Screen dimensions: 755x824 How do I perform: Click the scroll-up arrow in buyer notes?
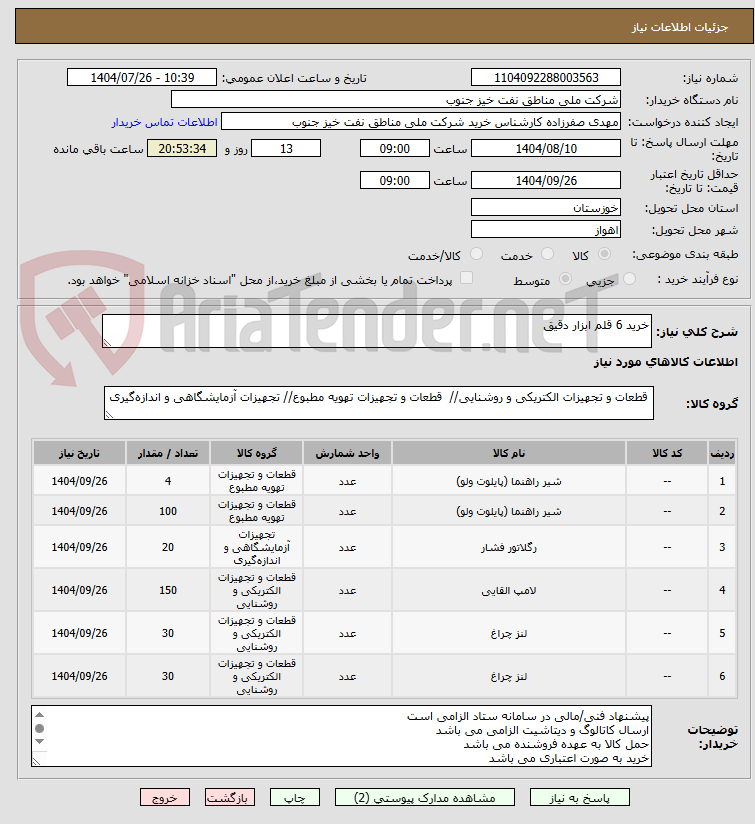tap(39, 715)
